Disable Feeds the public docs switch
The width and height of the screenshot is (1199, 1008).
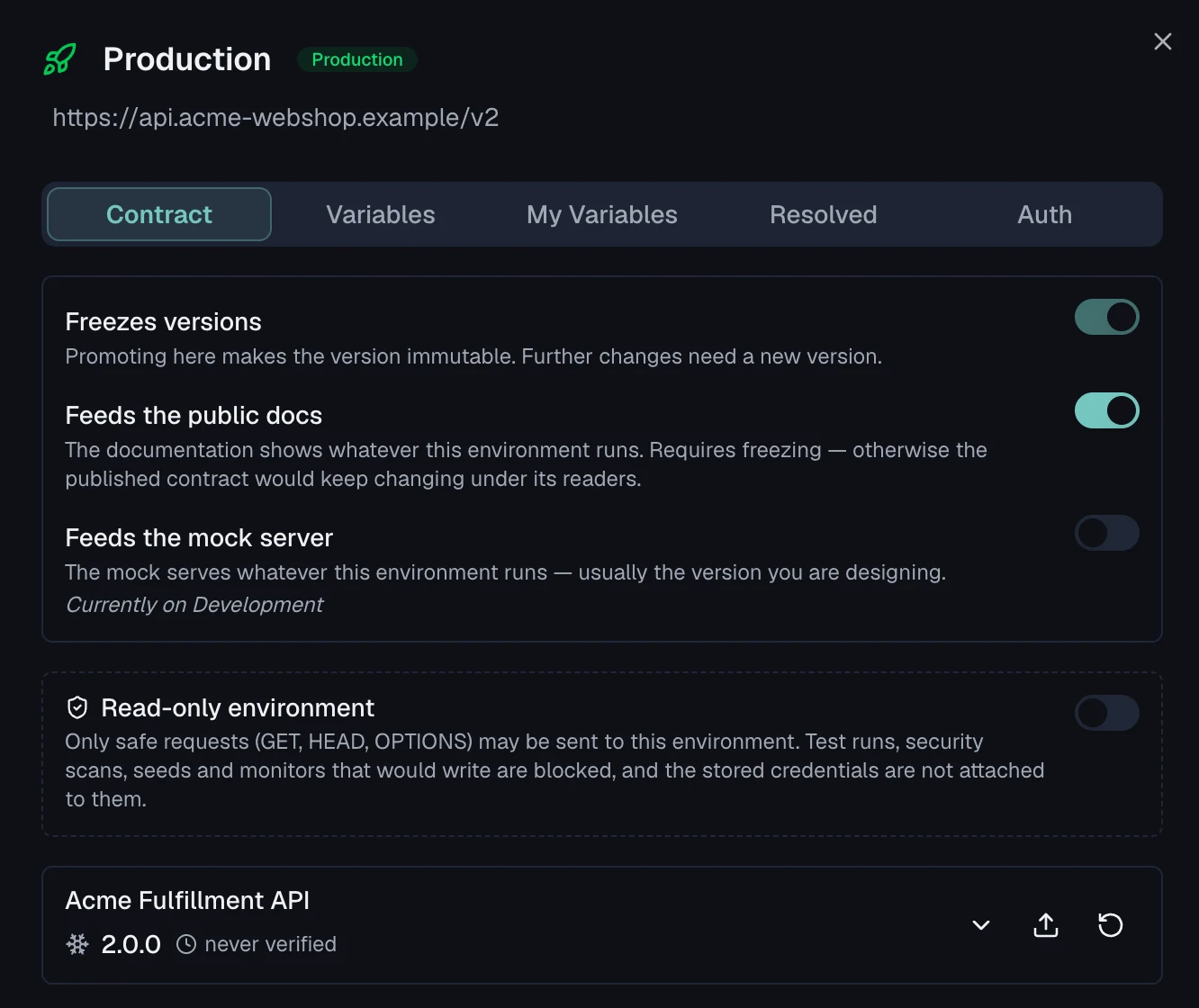coord(1107,410)
